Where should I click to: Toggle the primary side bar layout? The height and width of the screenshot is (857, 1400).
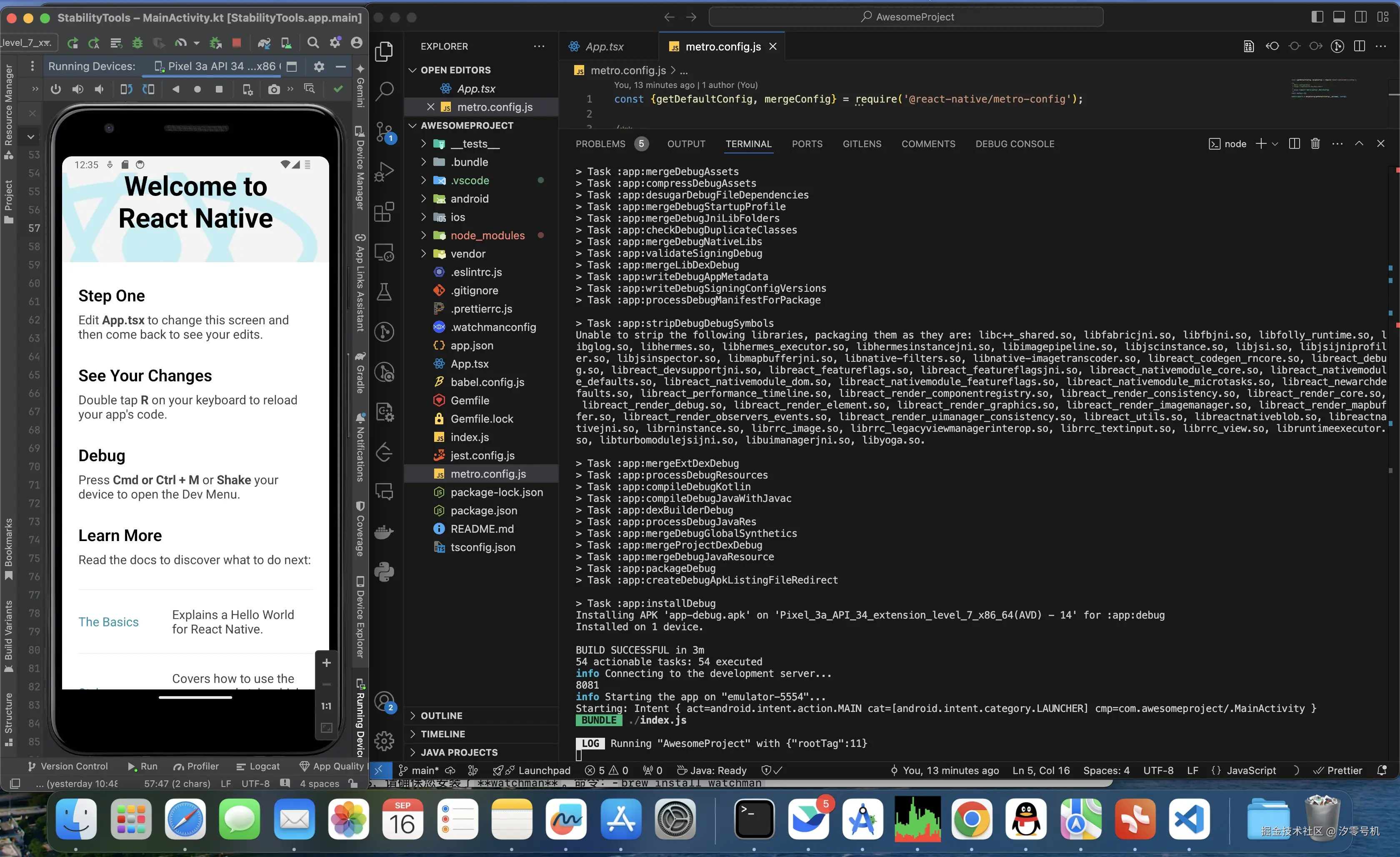[x=1317, y=17]
